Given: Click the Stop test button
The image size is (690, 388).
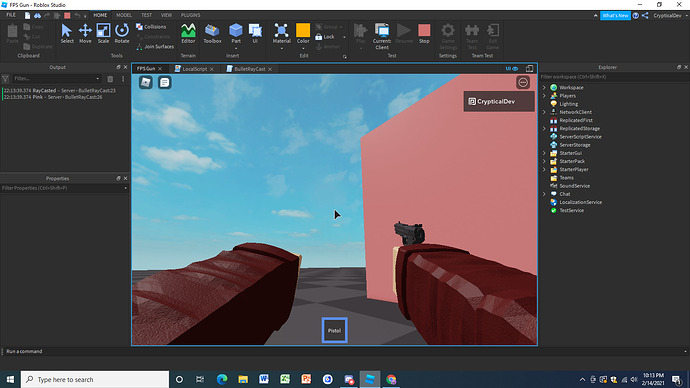Looking at the screenshot, I should click(424, 33).
